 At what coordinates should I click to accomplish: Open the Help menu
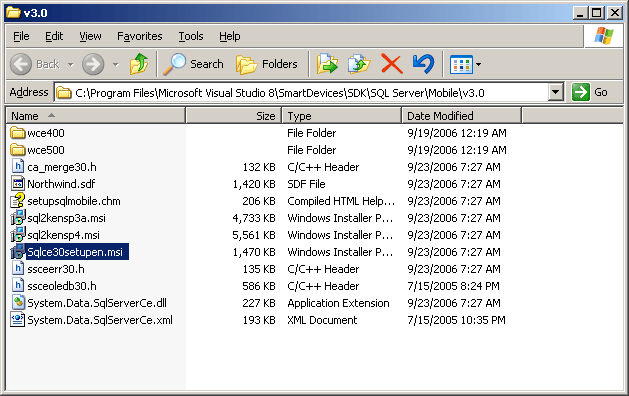tap(229, 36)
